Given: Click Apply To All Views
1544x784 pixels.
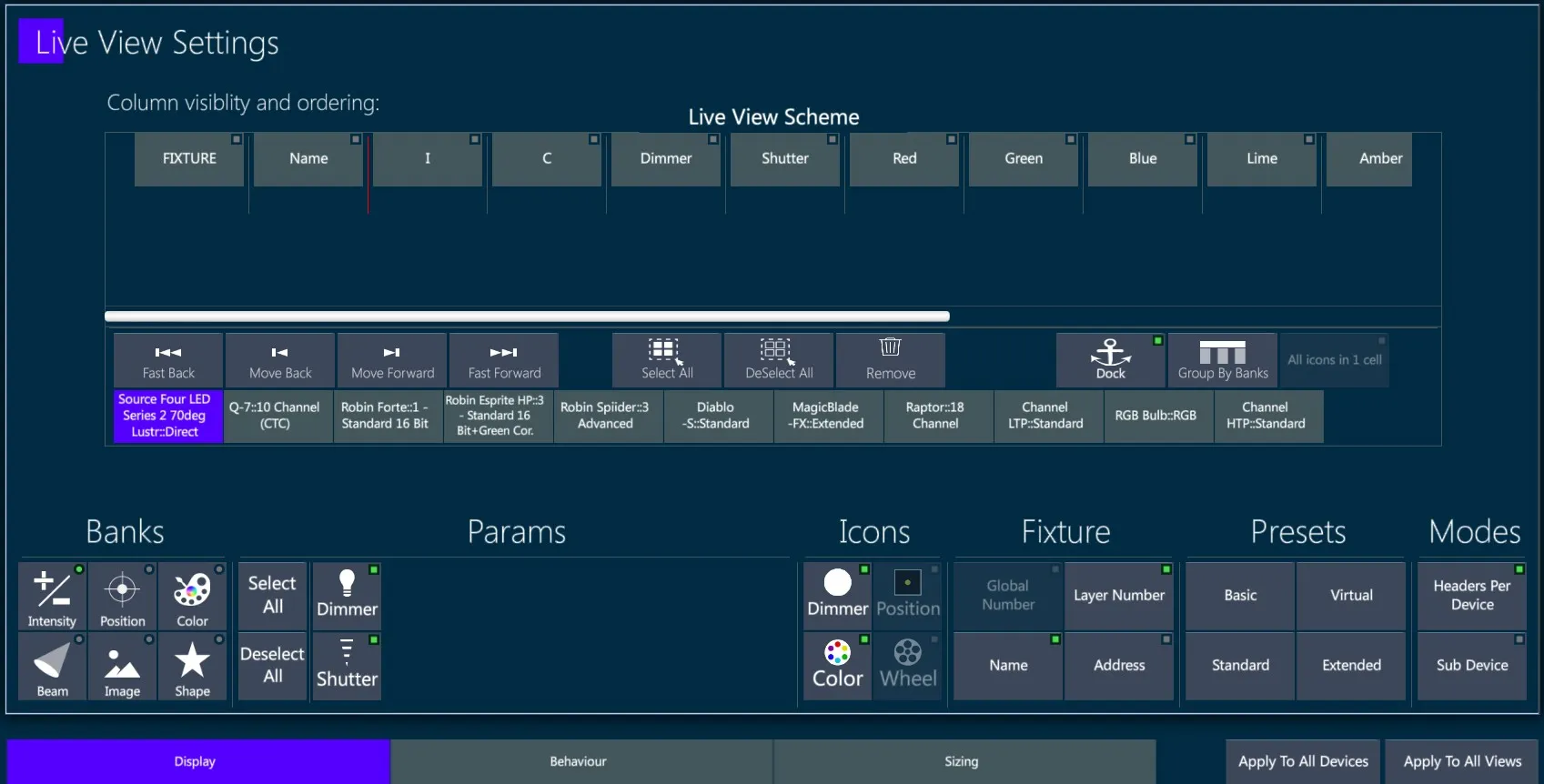Looking at the screenshot, I should point(1462,762).
